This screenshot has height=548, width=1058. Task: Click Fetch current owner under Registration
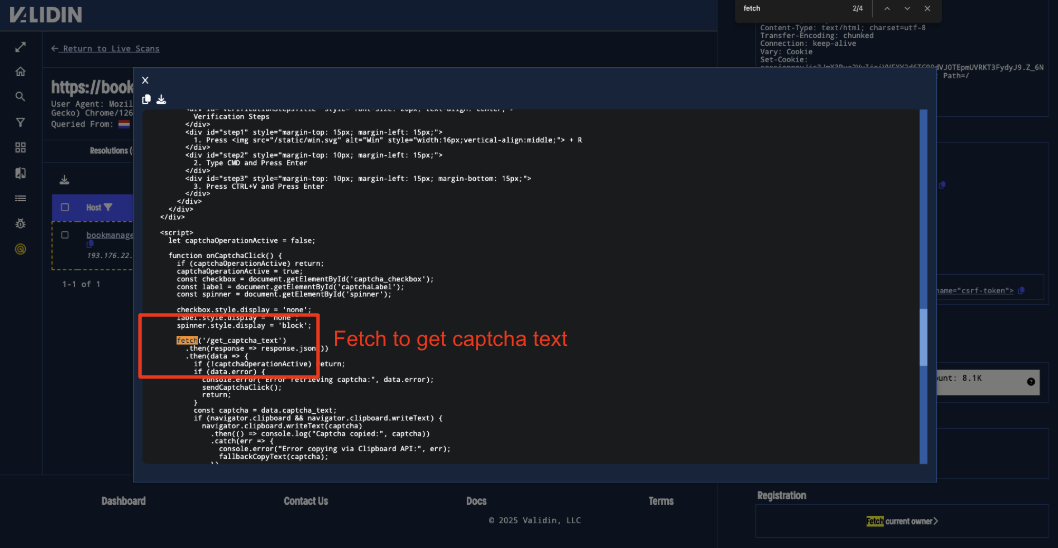coord(902,521)
